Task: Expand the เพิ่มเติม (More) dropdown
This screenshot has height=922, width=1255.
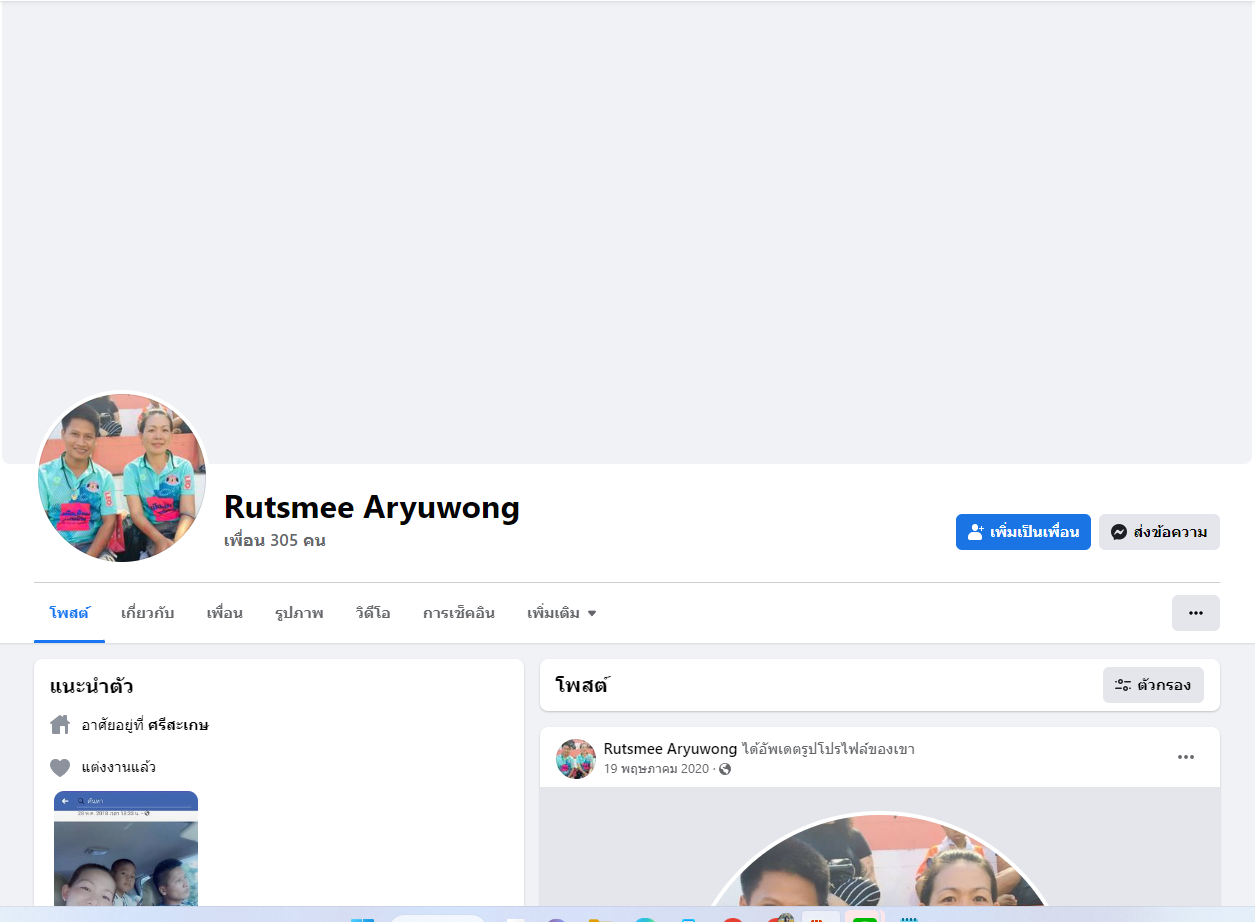Action: click(561, 613)
